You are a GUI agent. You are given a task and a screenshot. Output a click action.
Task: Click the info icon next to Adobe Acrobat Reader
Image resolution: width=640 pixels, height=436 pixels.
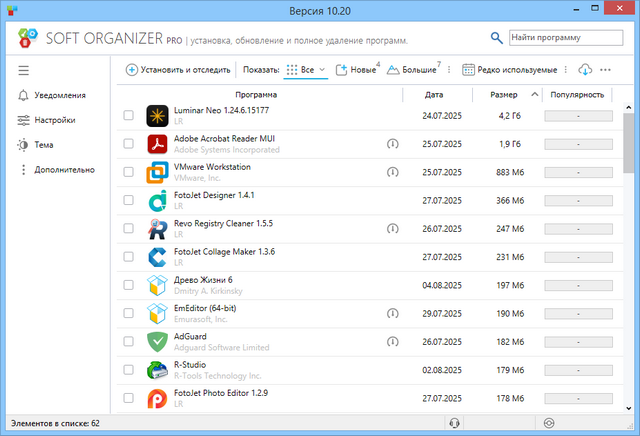pyautogui.click(x=392, y=144)
